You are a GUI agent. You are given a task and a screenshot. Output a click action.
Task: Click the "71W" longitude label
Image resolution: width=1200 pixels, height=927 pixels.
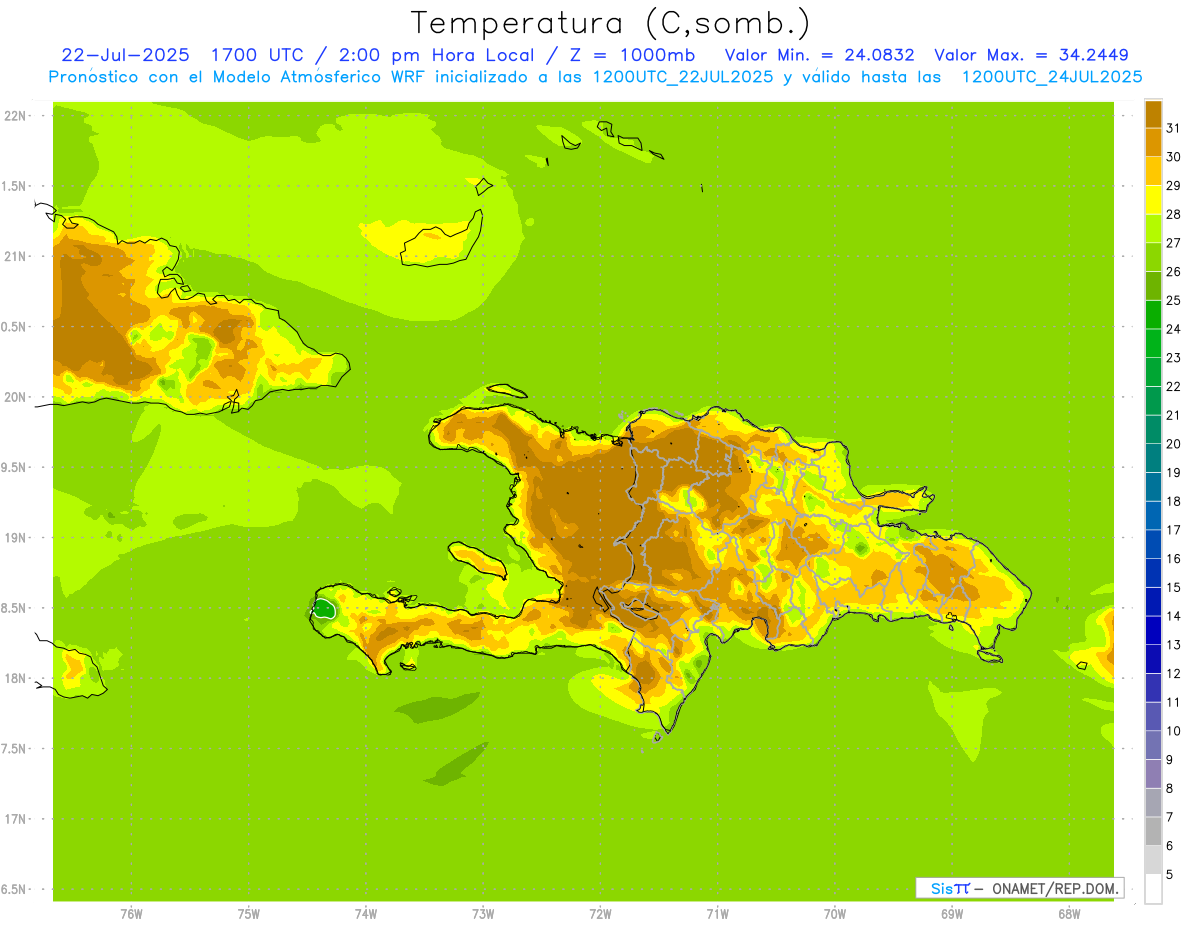pos(717,914)
